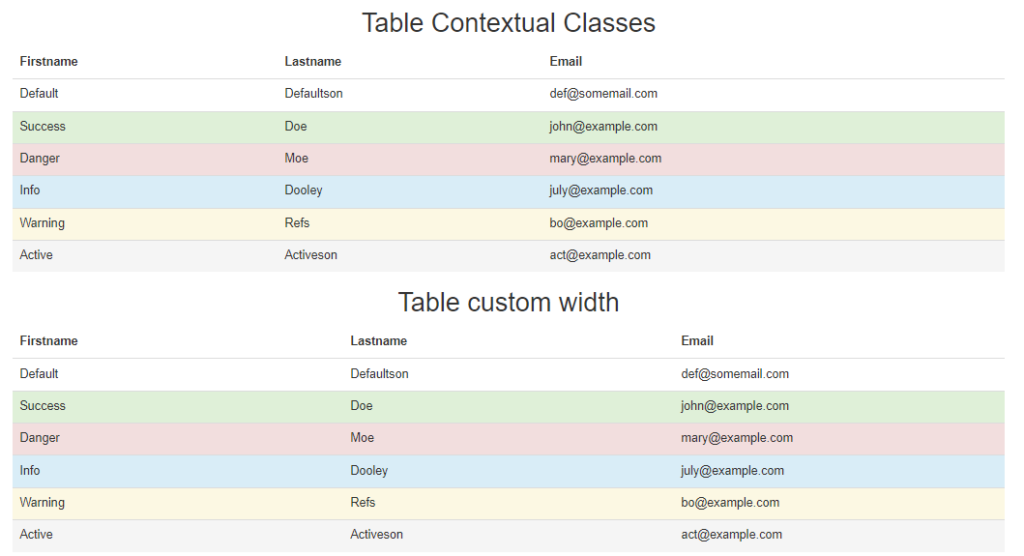Click the Email header in the first table
This screenshot has width=1024, height=556.
(566, 61)
